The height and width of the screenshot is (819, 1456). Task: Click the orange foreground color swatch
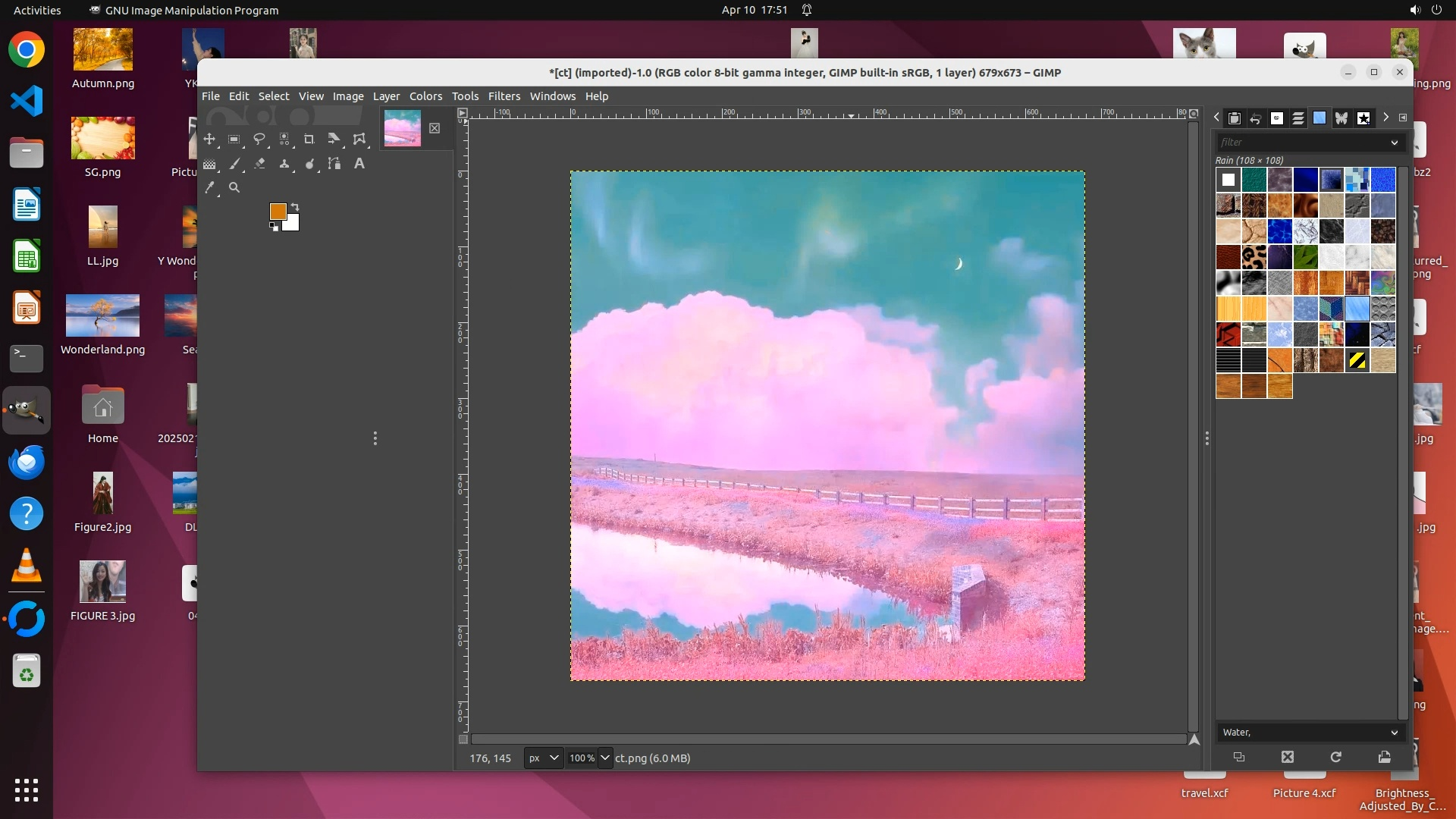point(277,211)
